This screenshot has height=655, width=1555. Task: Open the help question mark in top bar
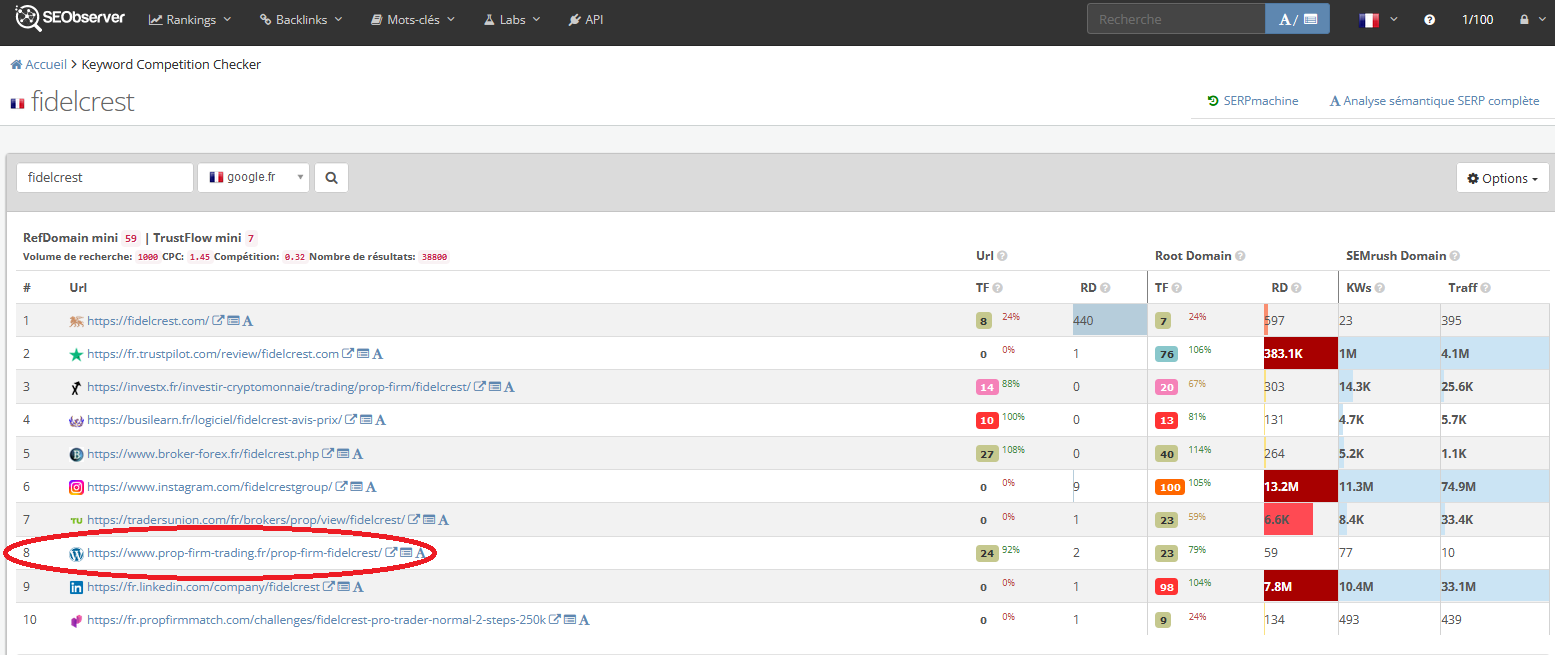[1429, 20]
